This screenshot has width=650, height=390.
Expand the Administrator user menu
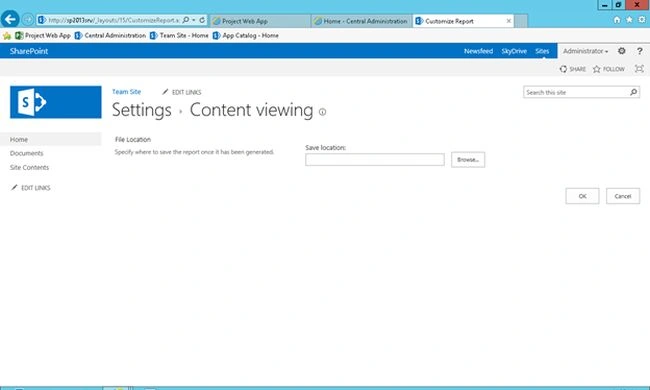(x=585, y=51)
